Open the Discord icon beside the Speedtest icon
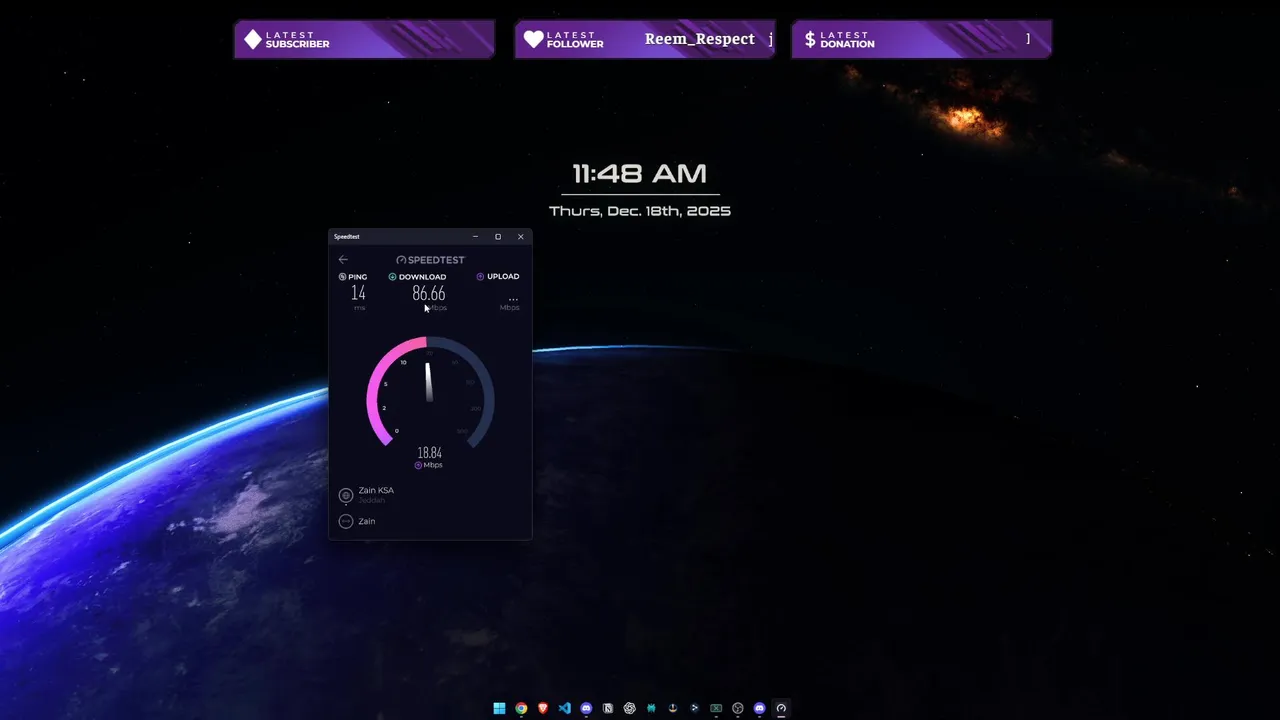 pyautogui.click(x=760, y=708)
